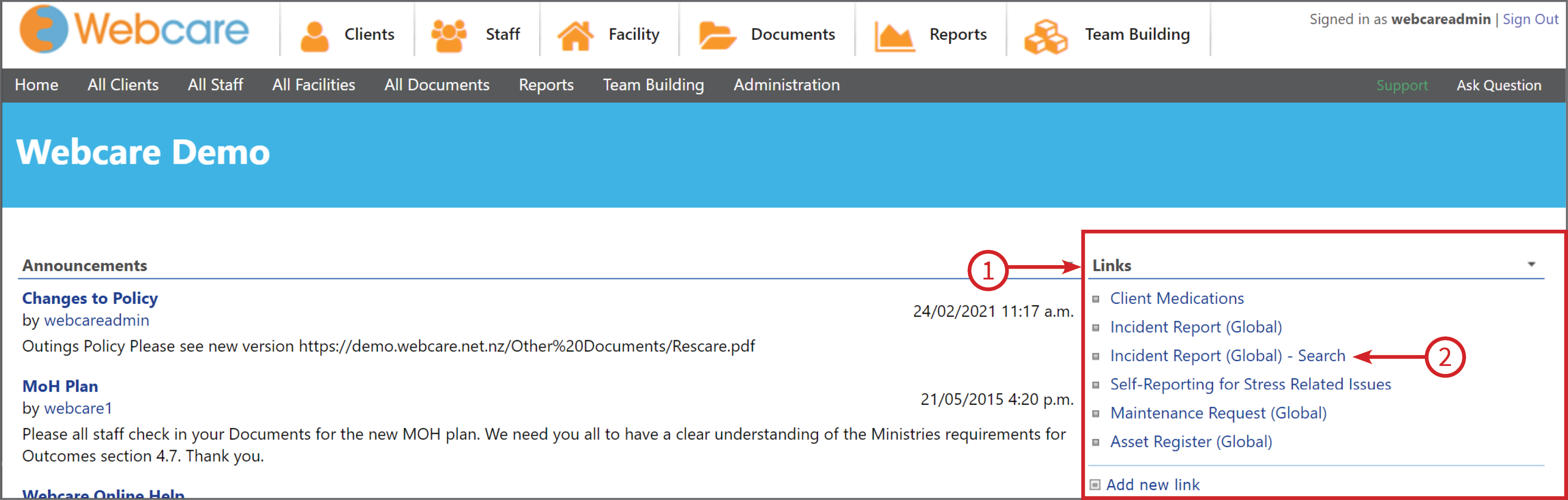Select the Staff group icon
Screen dimensions: 1568x500
449,35
